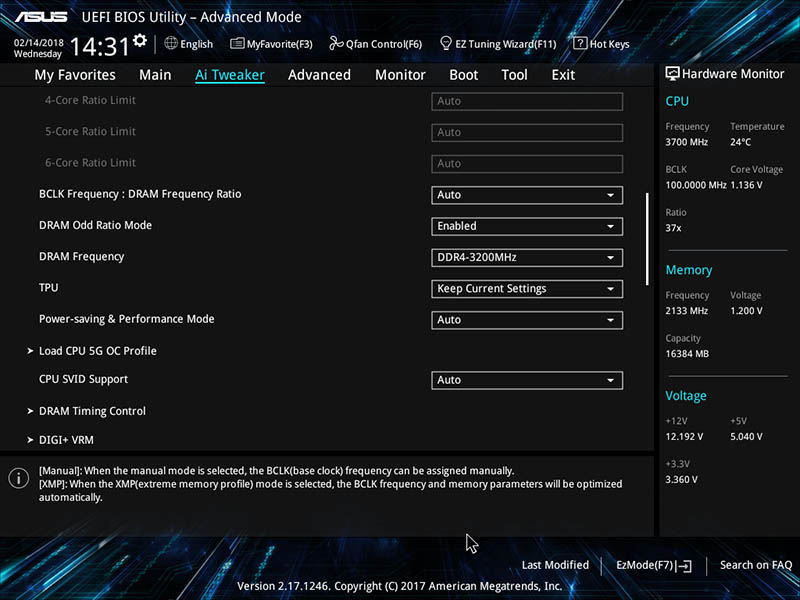Click Search on FAQ
This screenshot has width=800, height=600.
coord(756,565)
